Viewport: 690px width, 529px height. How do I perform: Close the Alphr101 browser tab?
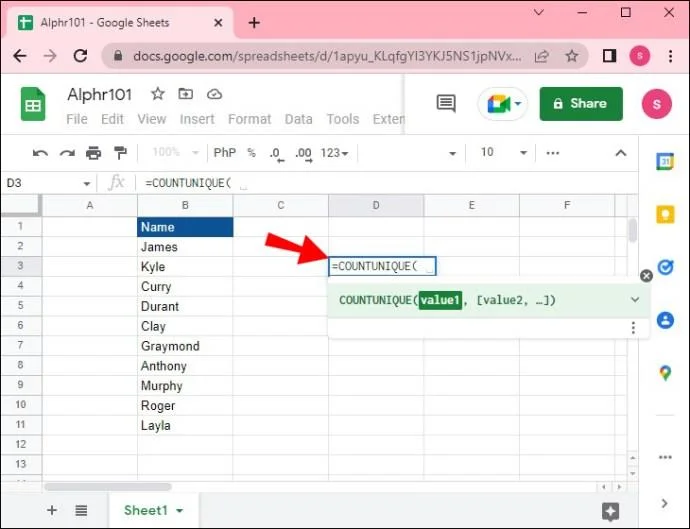pos(218,23)
